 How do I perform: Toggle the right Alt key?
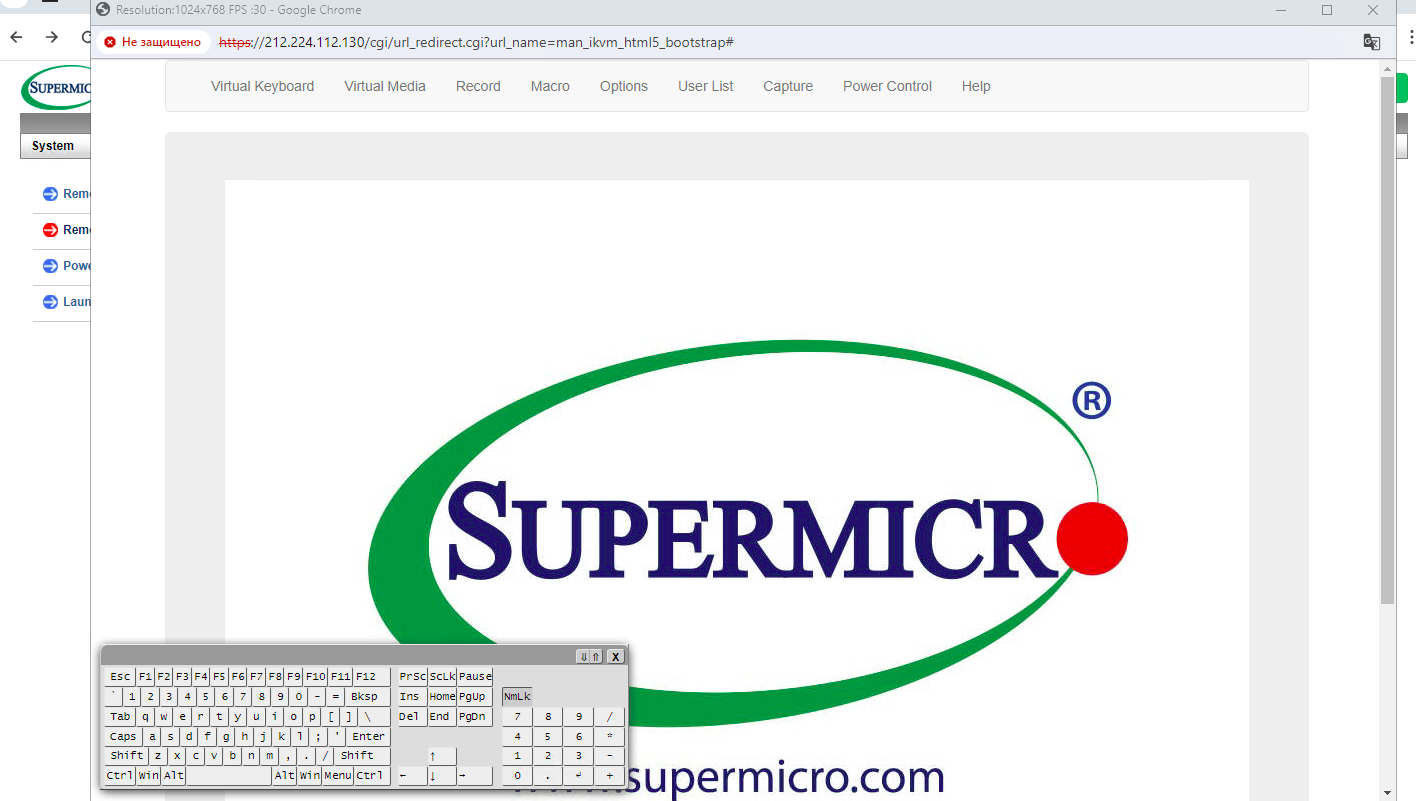click(285, 776)
